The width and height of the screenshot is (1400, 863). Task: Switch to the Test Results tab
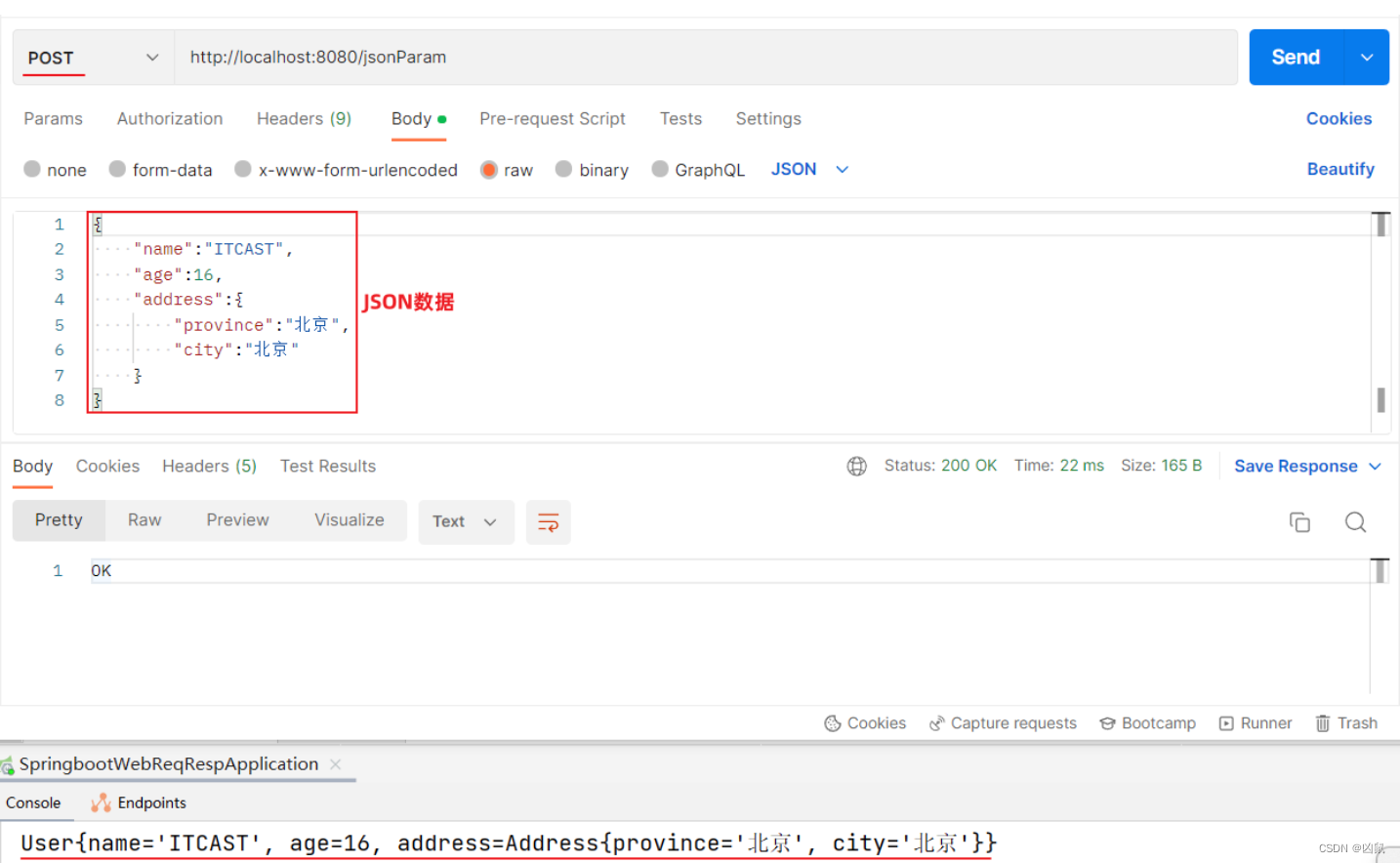point(328,467)
